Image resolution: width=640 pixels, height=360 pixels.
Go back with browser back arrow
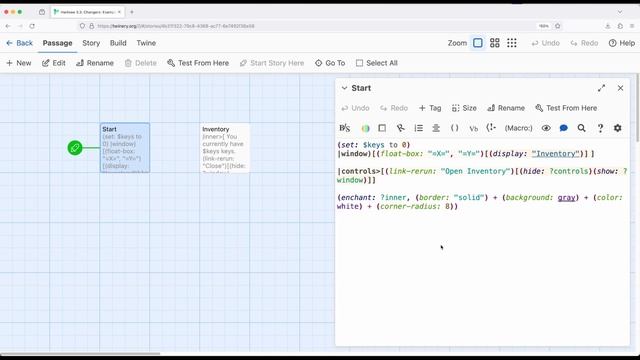pyautogui.click(x=8, y=26)
